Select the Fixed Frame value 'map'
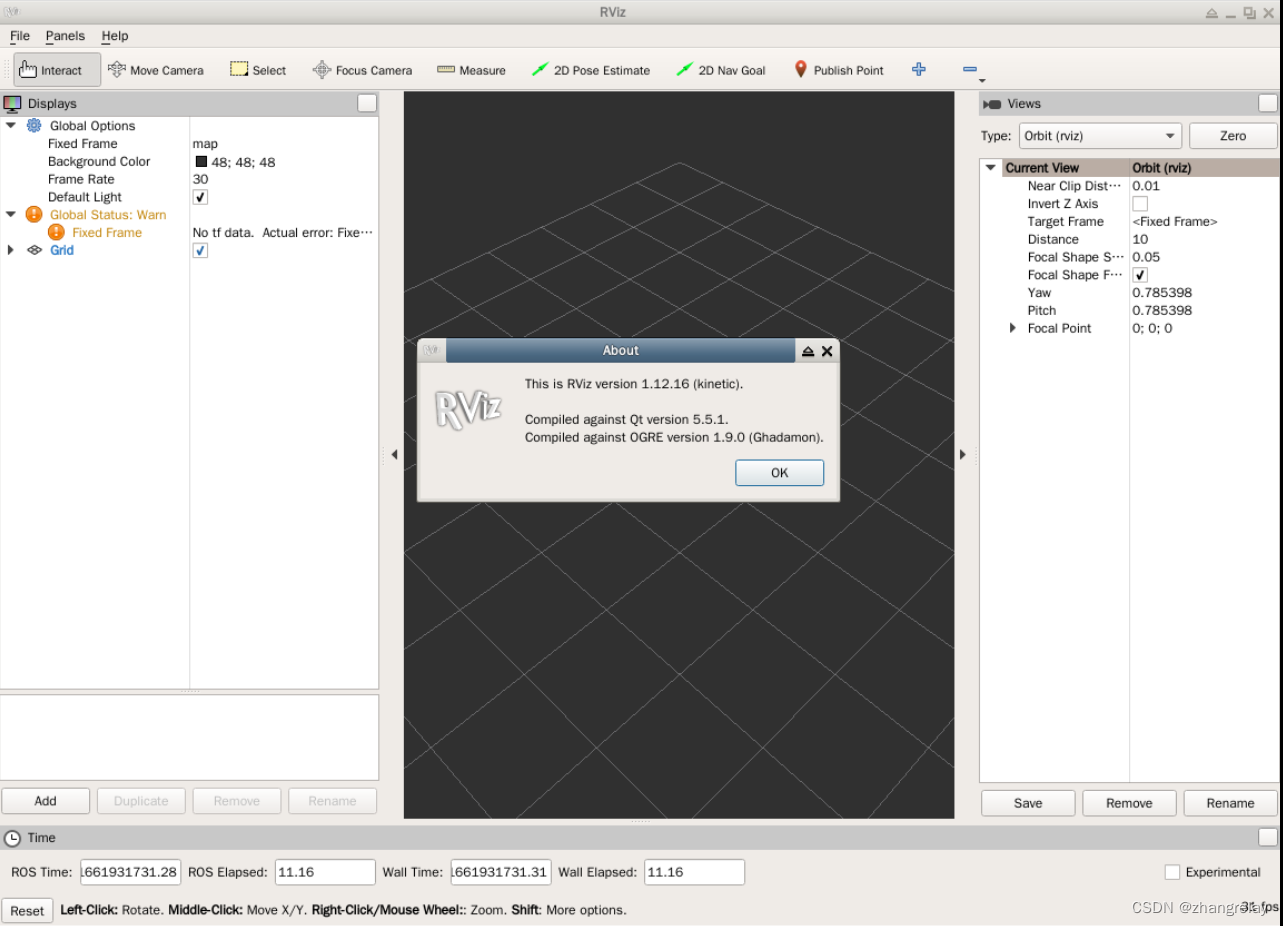Viewport: 1283px width, 926px height. click(x=205, y=144)
